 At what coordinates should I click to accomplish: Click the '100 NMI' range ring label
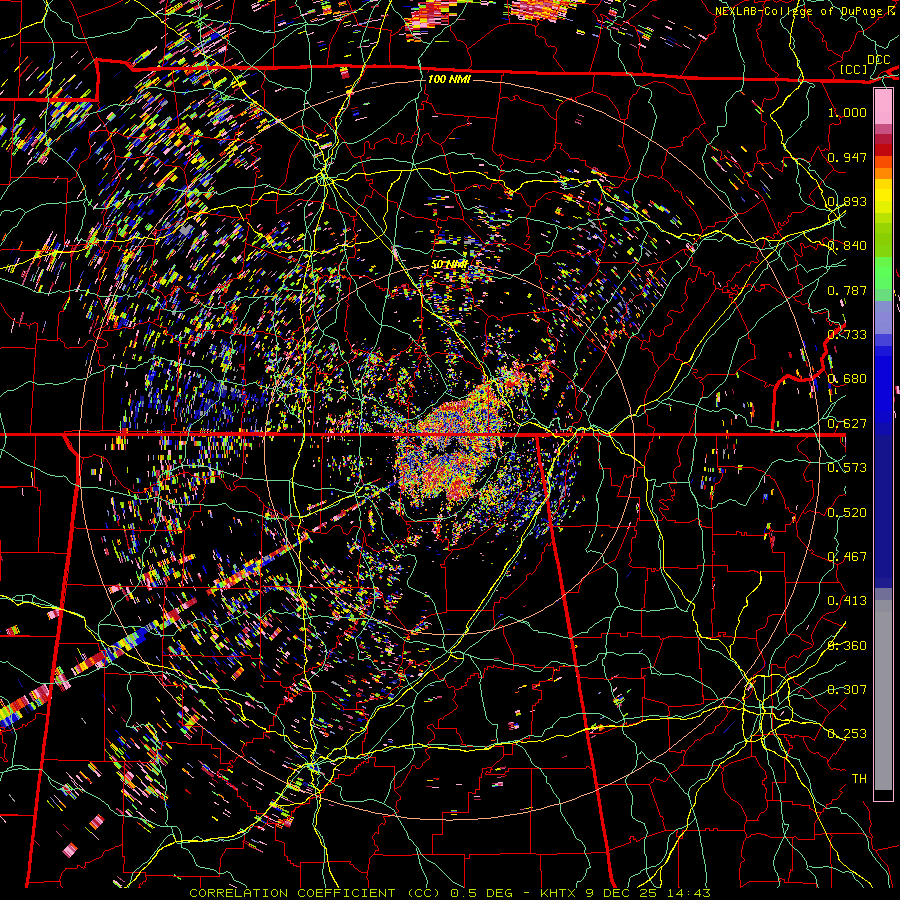tap(449, 79)
